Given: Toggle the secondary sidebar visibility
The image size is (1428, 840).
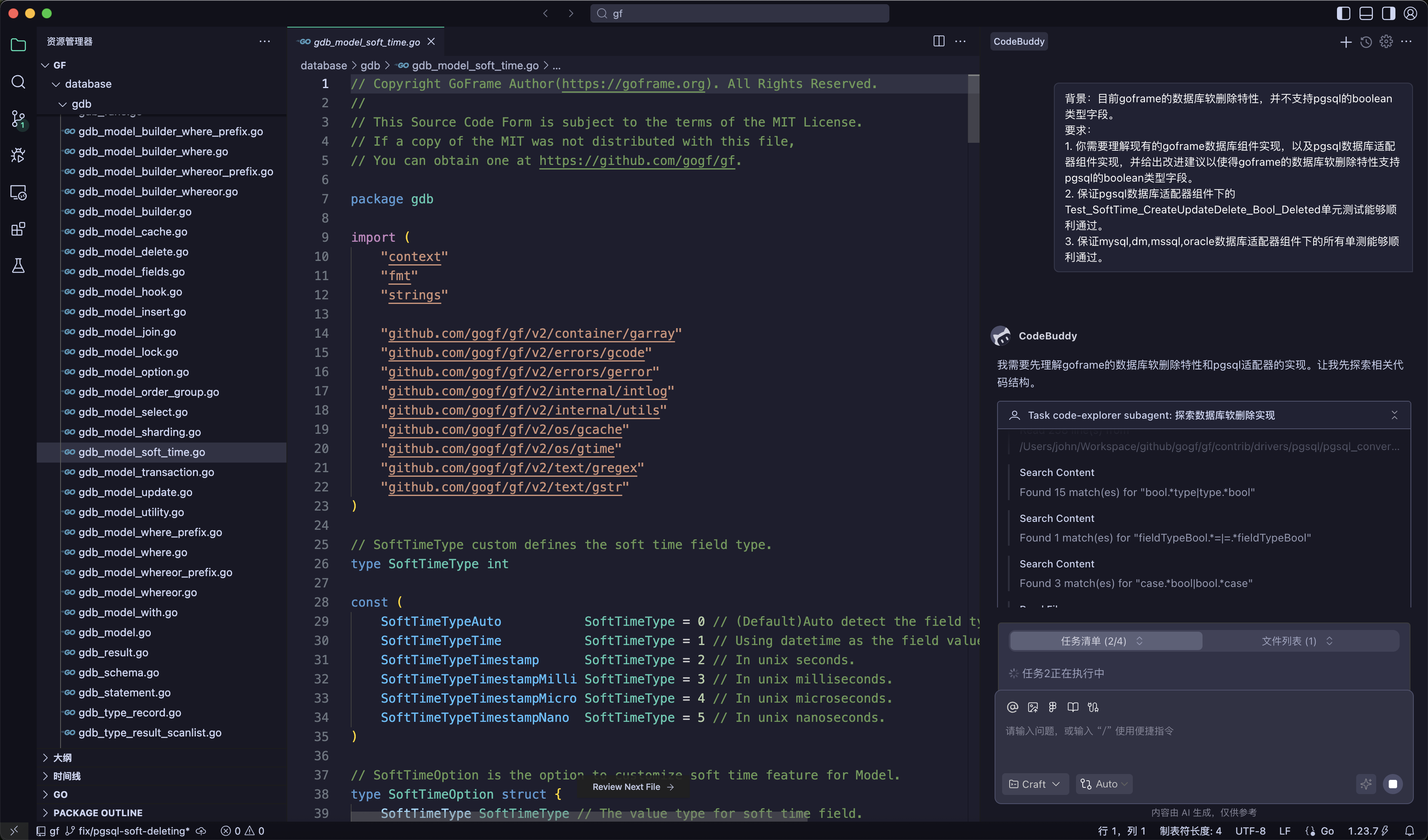Looking at the screenshot, I should click(x=1388, y=13).
